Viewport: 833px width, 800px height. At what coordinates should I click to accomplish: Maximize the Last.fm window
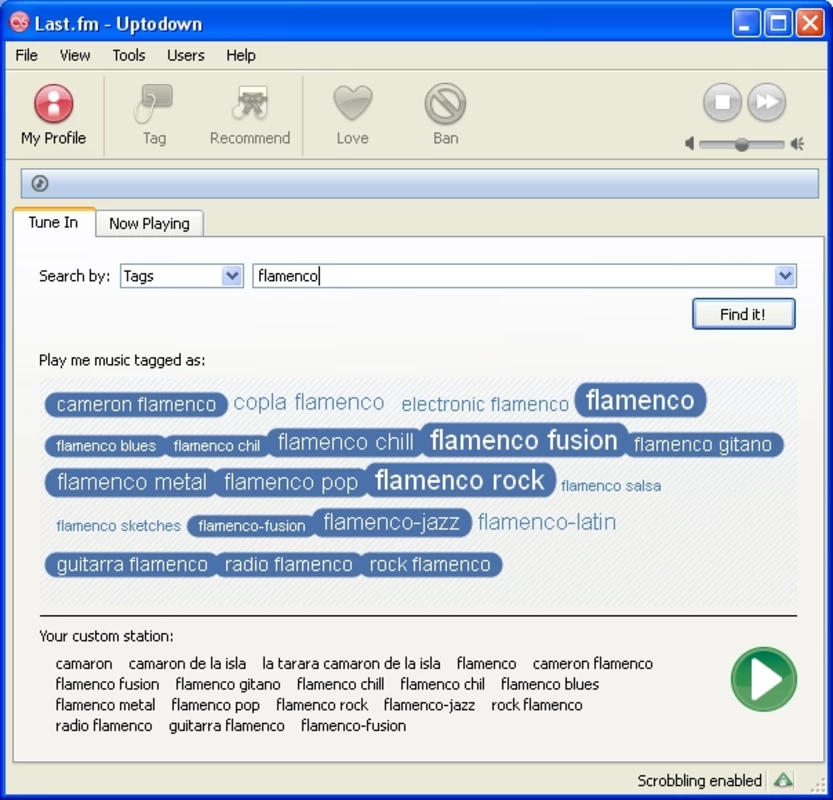778,23
